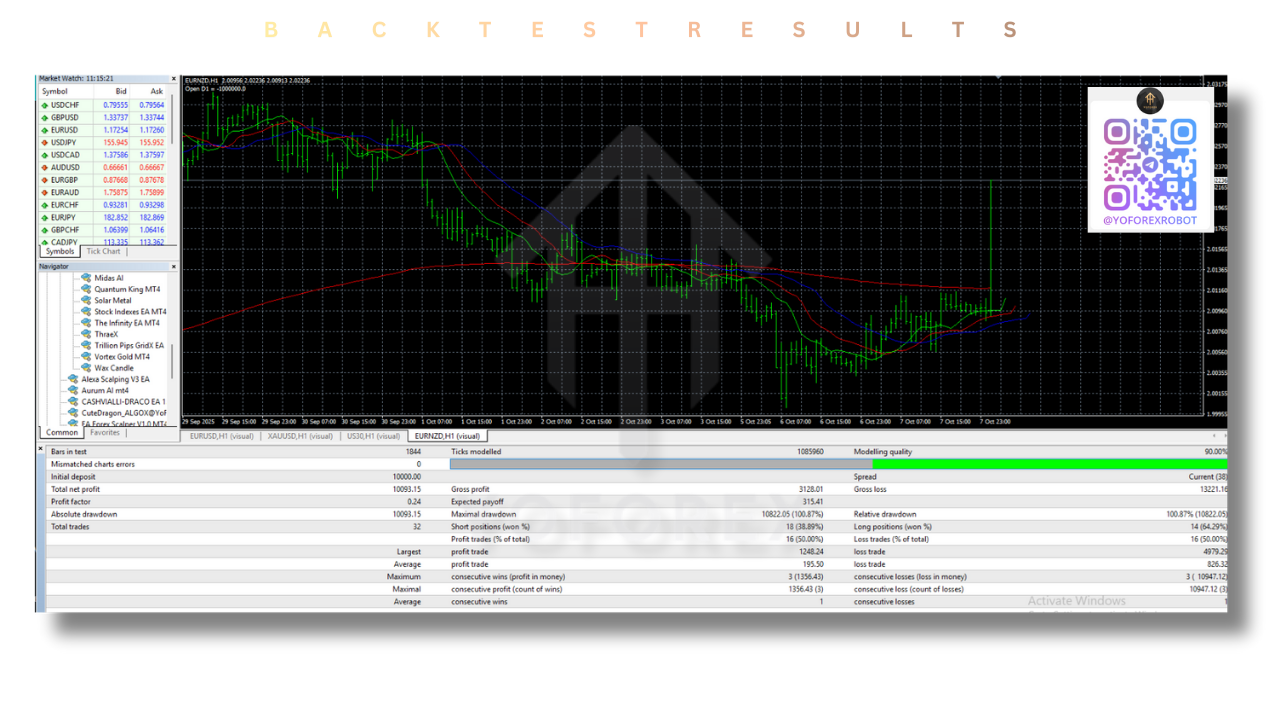Close the Navigator window
The width and height of the screenshot is (1280, 720).
tap(173, 266)
